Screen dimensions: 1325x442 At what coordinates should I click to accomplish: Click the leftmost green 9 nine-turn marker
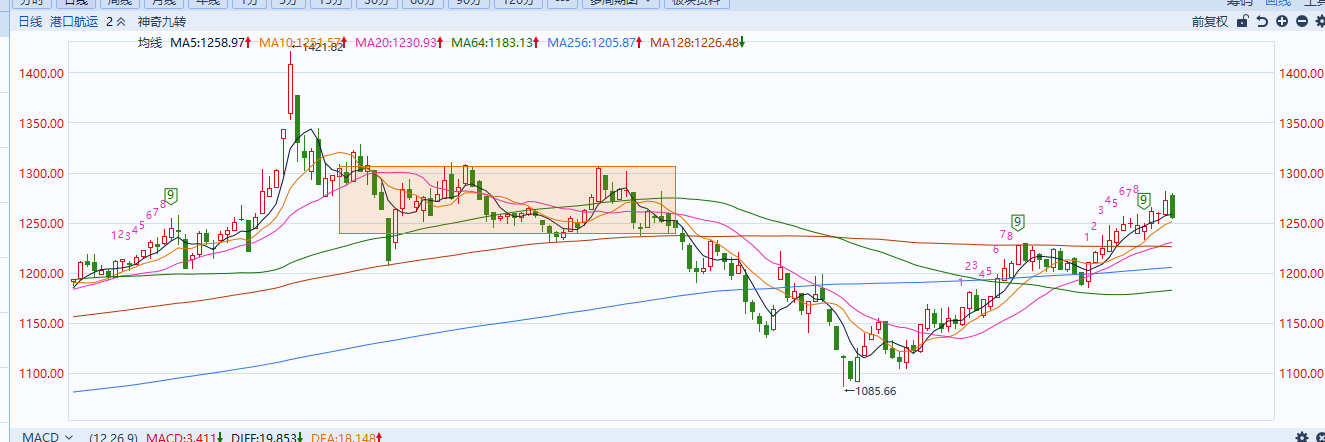171,194
